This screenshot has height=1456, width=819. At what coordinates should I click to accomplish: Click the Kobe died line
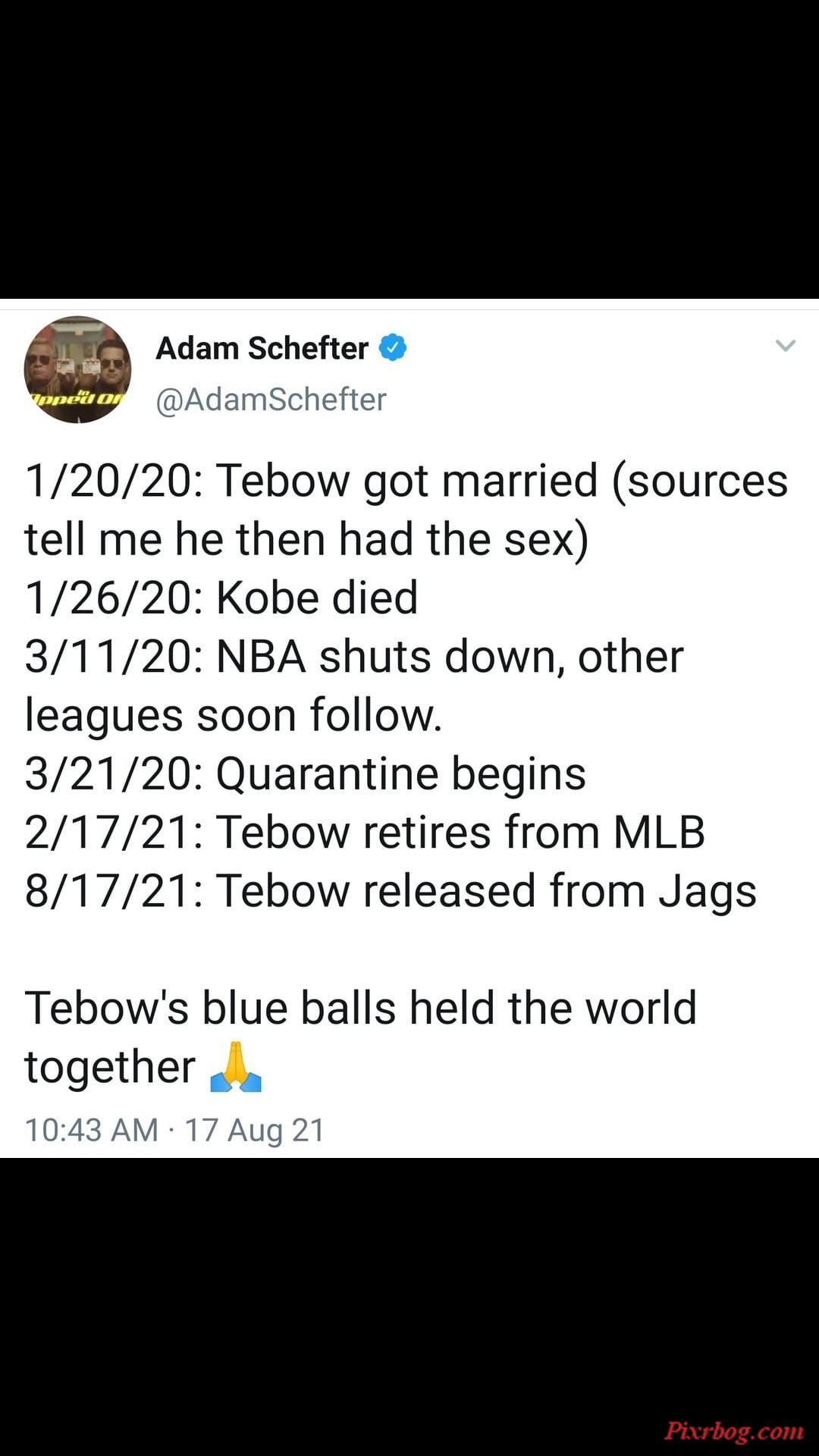click(x=221, y=598)
